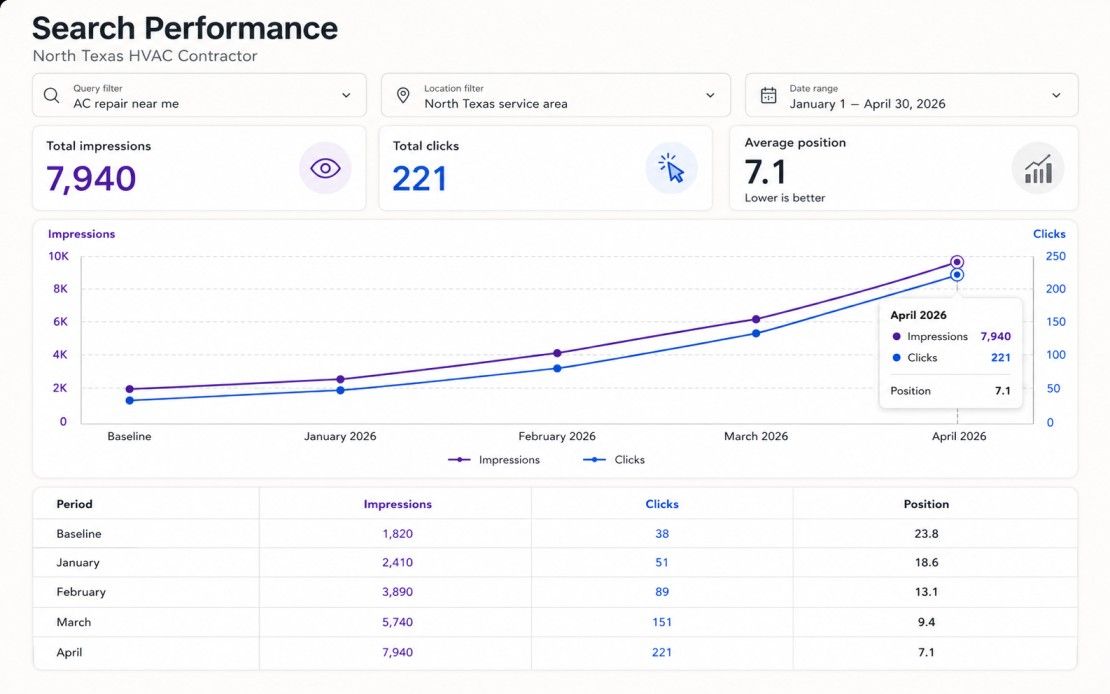
Task: Click the March row label in table
Action: pyautogui.click(x=74, y=622)
